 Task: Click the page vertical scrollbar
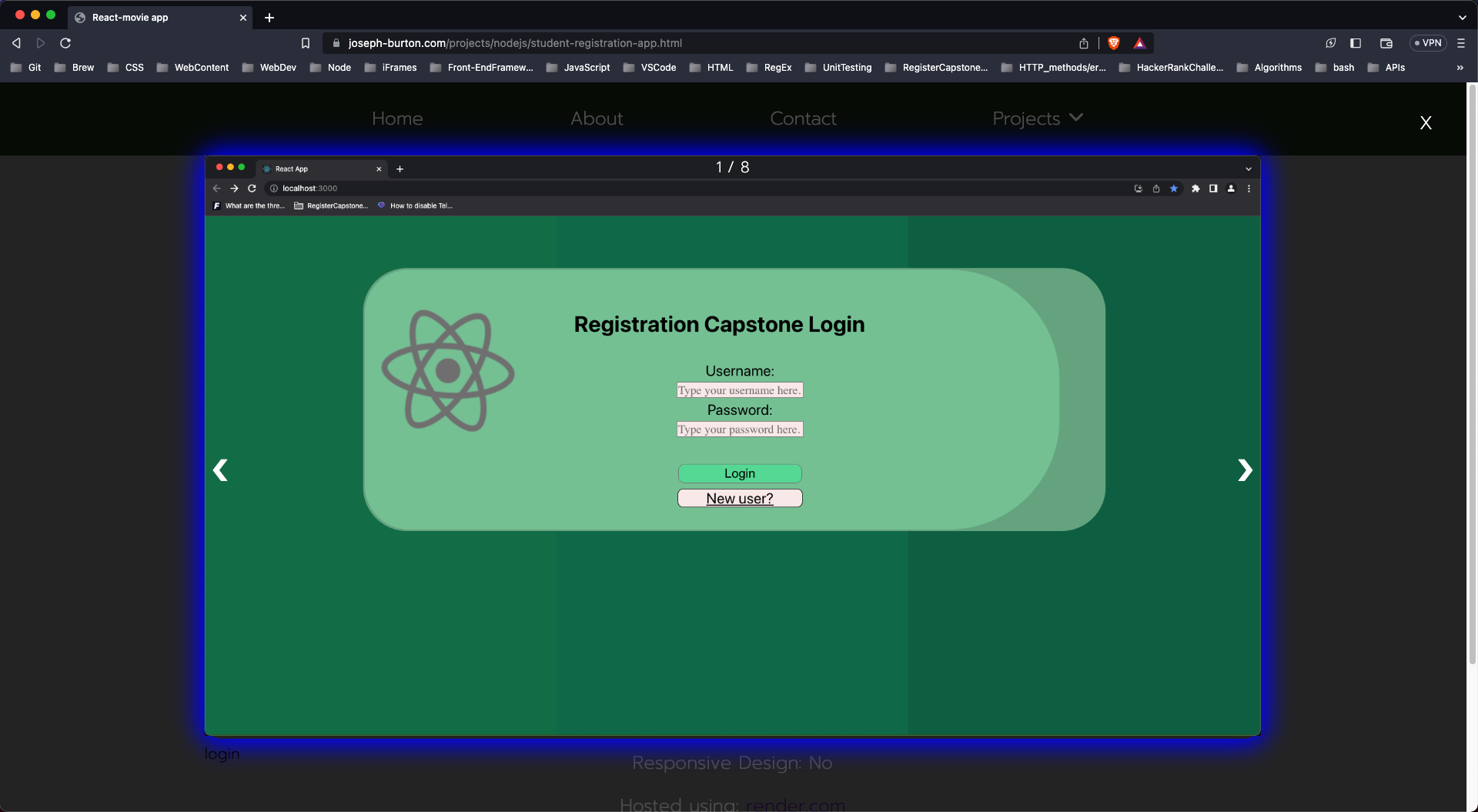tap(1472, 373)
